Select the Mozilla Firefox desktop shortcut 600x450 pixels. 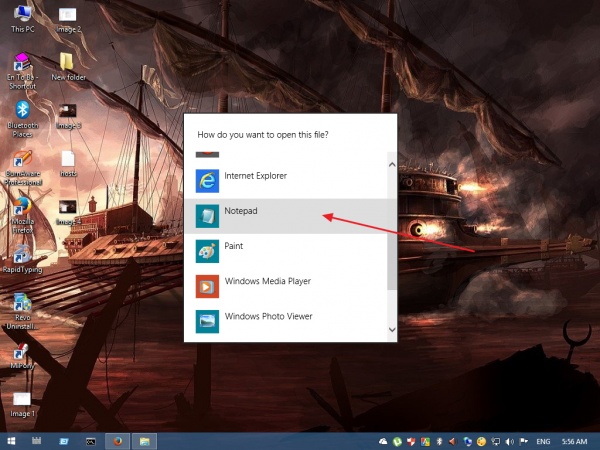pos(21,208)
